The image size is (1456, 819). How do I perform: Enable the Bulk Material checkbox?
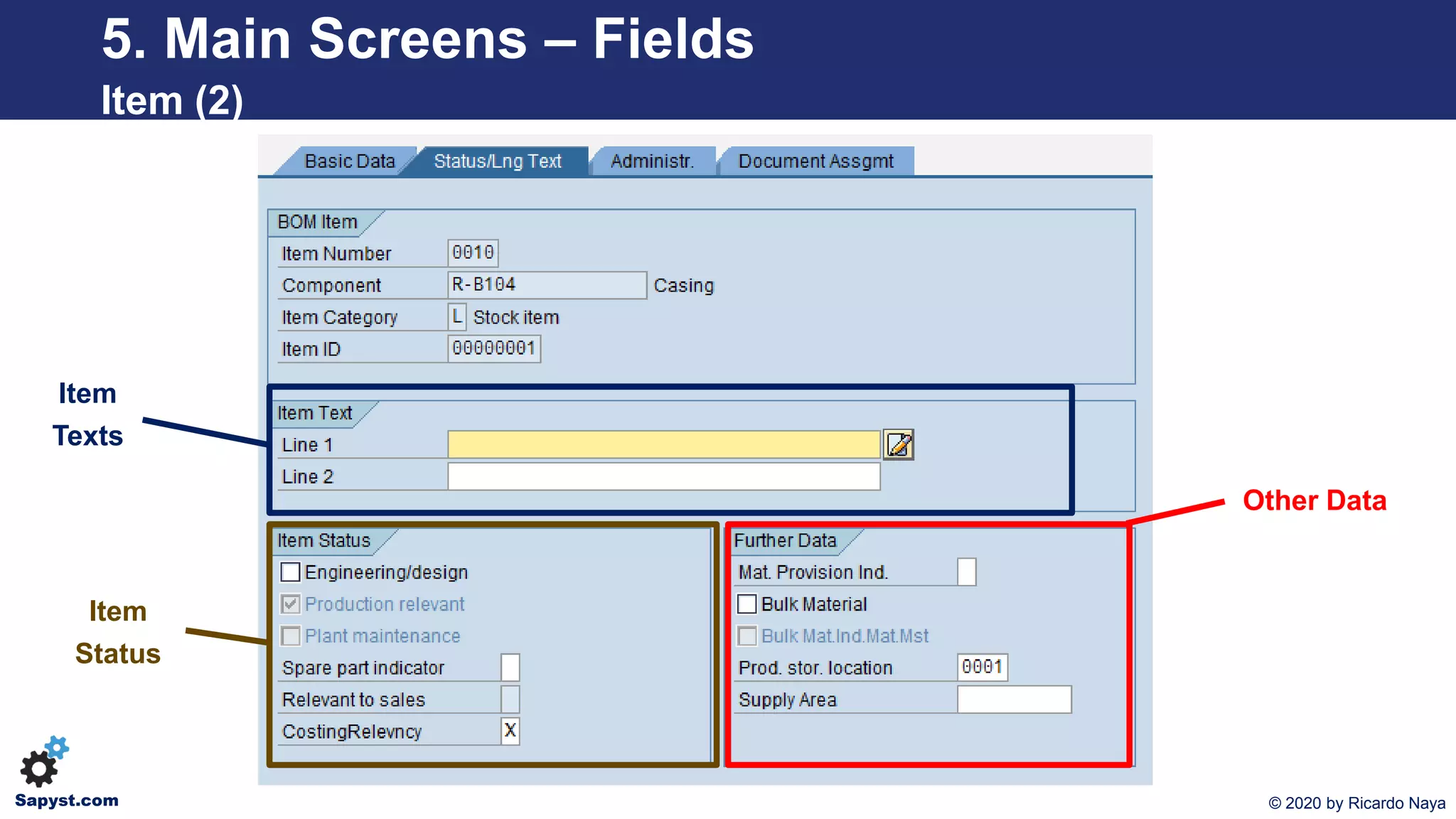click(746, 604)
